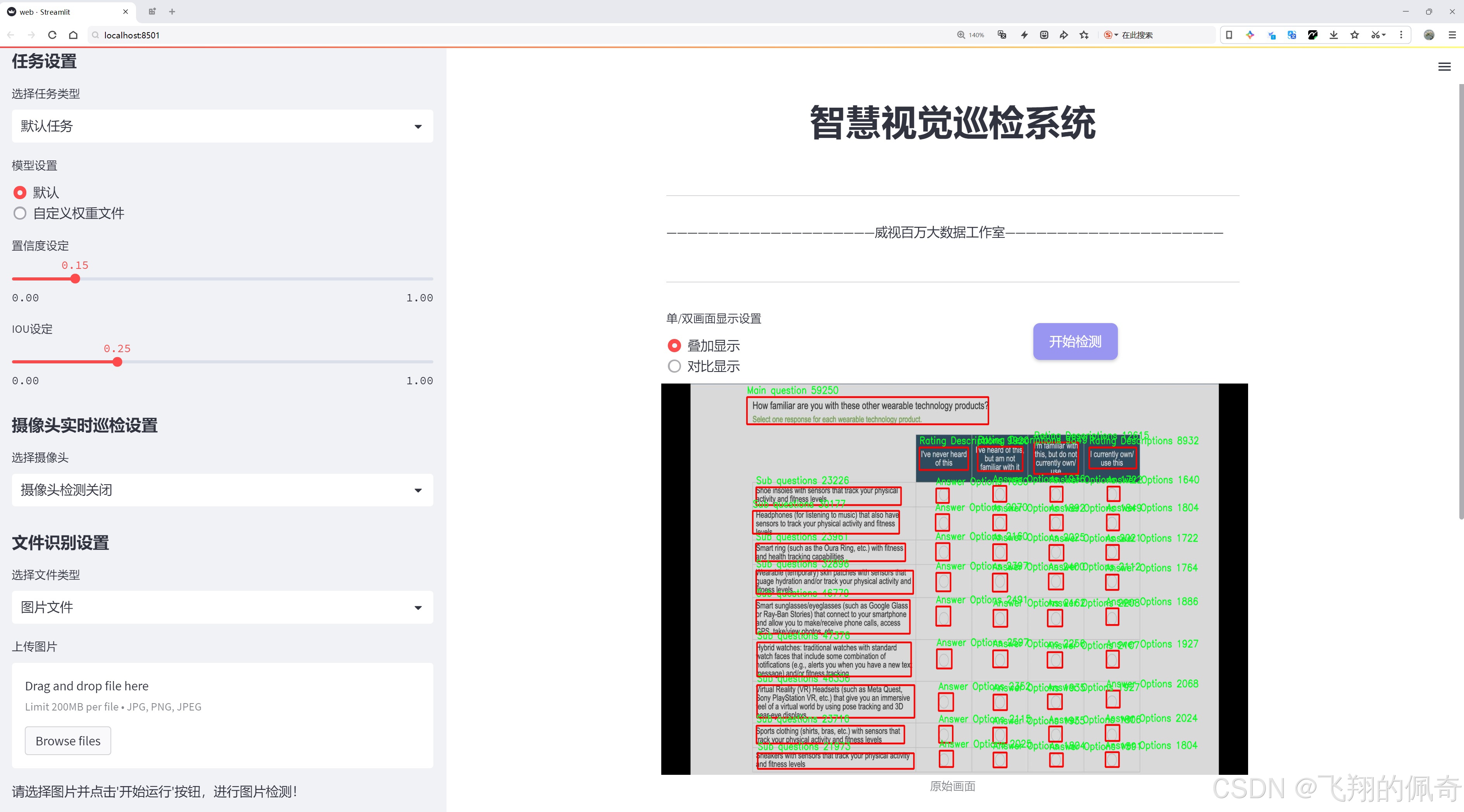
Task: Select the 对比显示 comparison display radio
Action: coord(674,366)
